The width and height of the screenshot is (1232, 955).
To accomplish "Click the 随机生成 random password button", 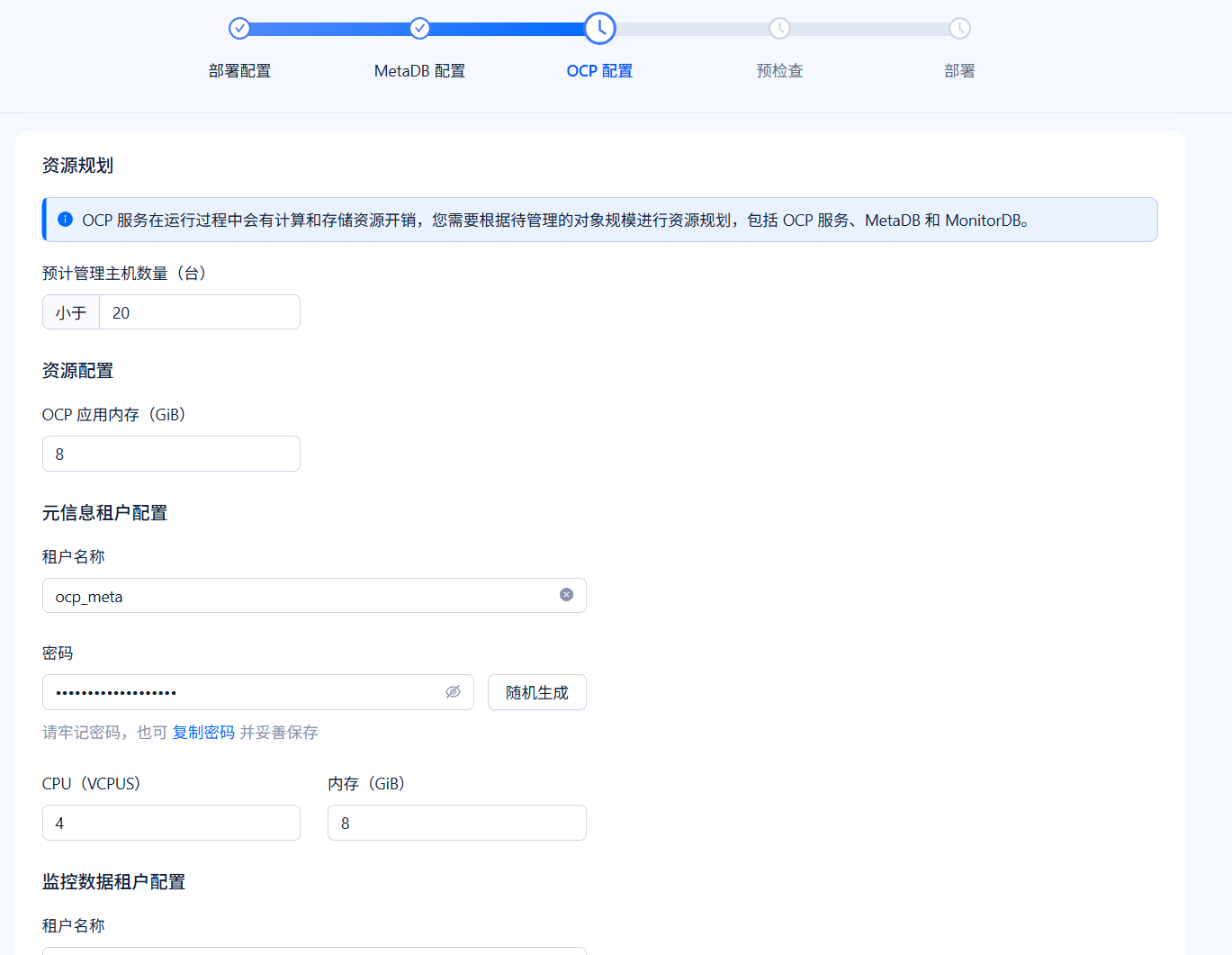I will (x=537, y=692).
